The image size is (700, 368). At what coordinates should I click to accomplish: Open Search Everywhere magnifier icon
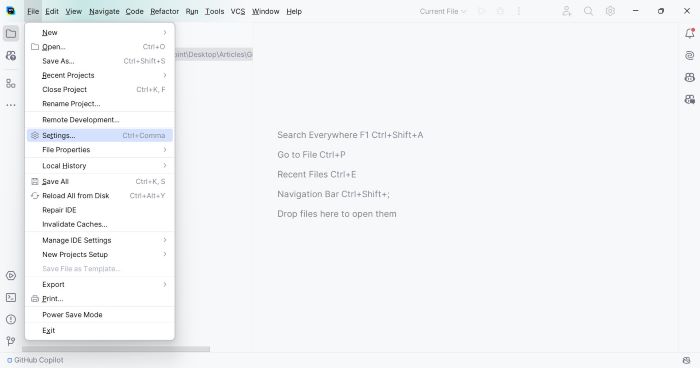[588, 11]
